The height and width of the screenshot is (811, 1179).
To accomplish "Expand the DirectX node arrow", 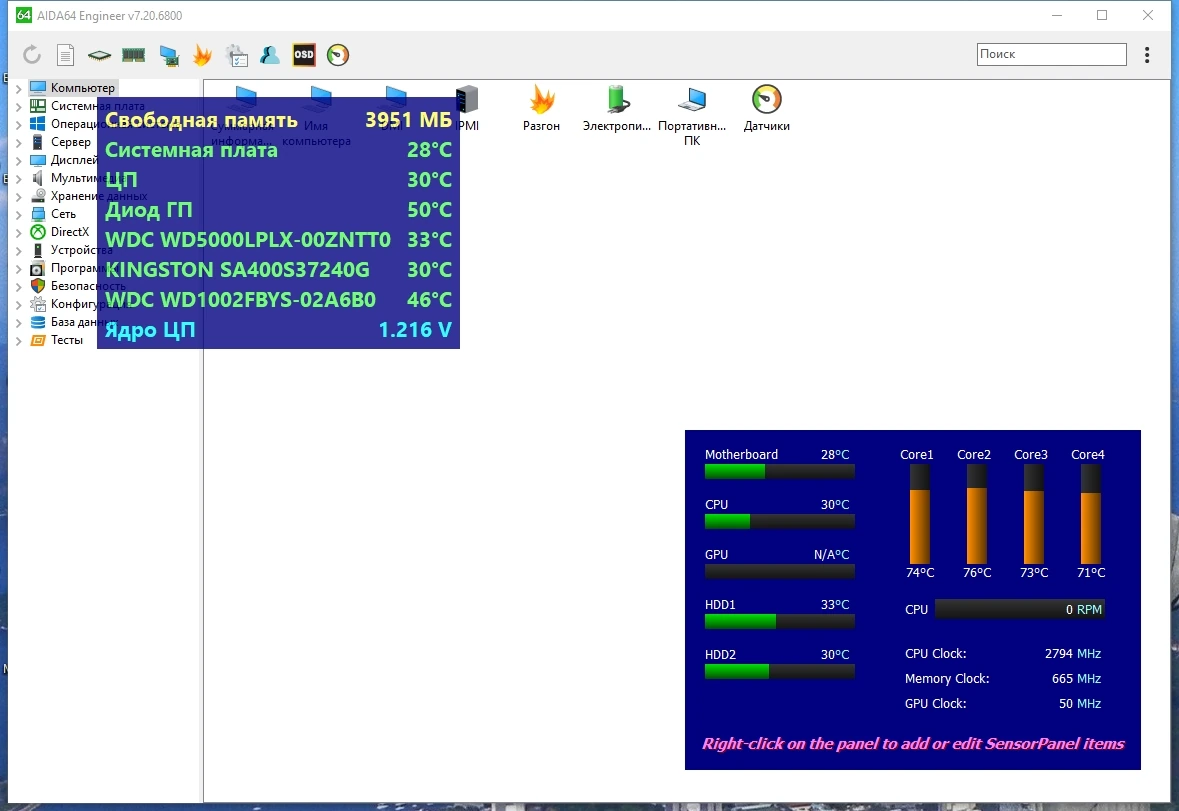I will [19, 232].
